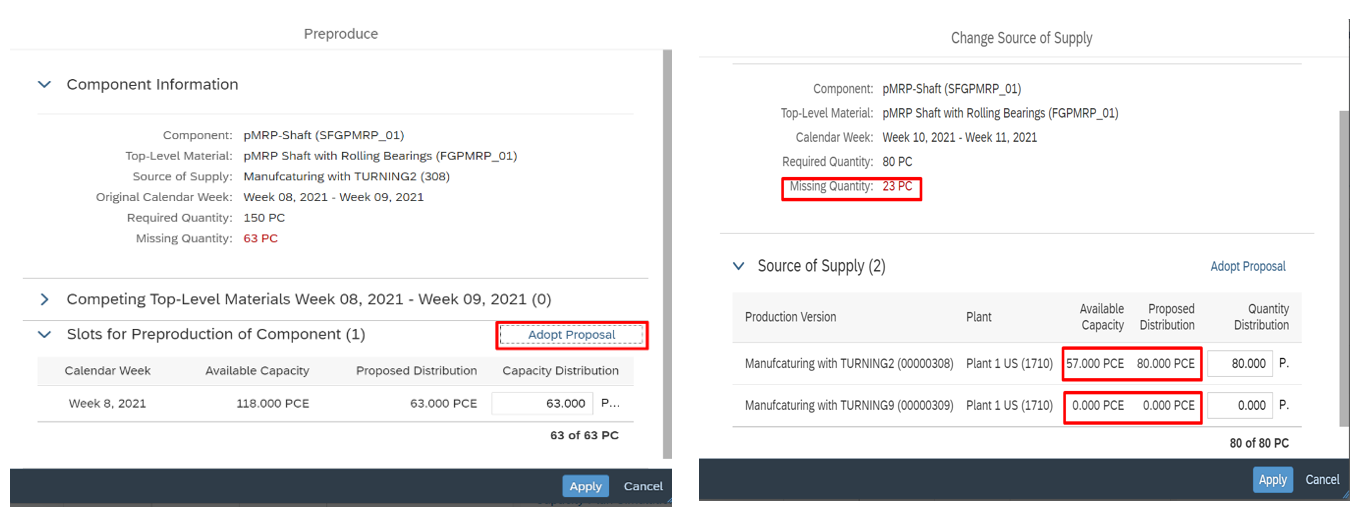Apply changes in the Preproduce dialog

[x=585, y=486]
